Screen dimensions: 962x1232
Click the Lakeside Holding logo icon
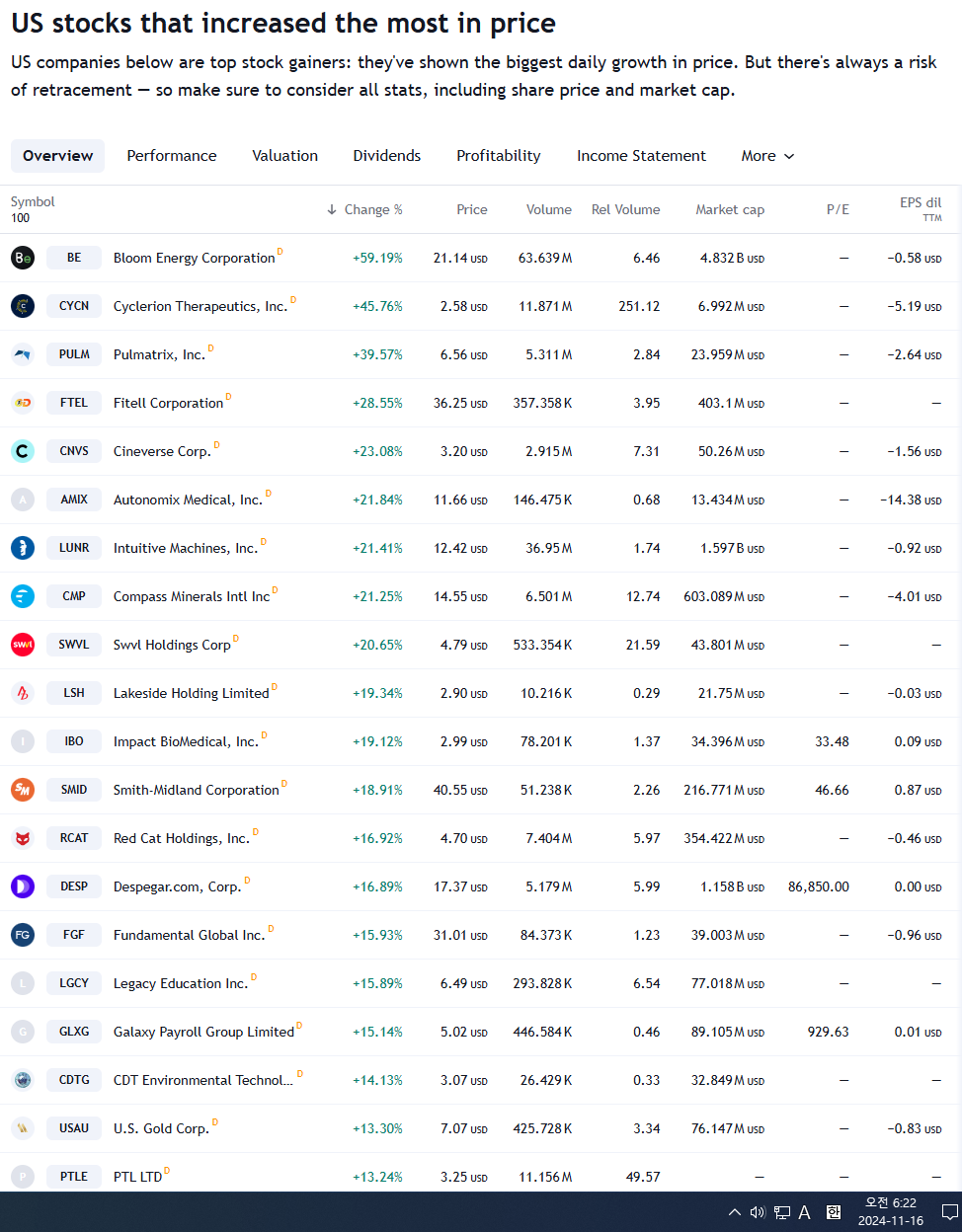click(x=23, y=693)
